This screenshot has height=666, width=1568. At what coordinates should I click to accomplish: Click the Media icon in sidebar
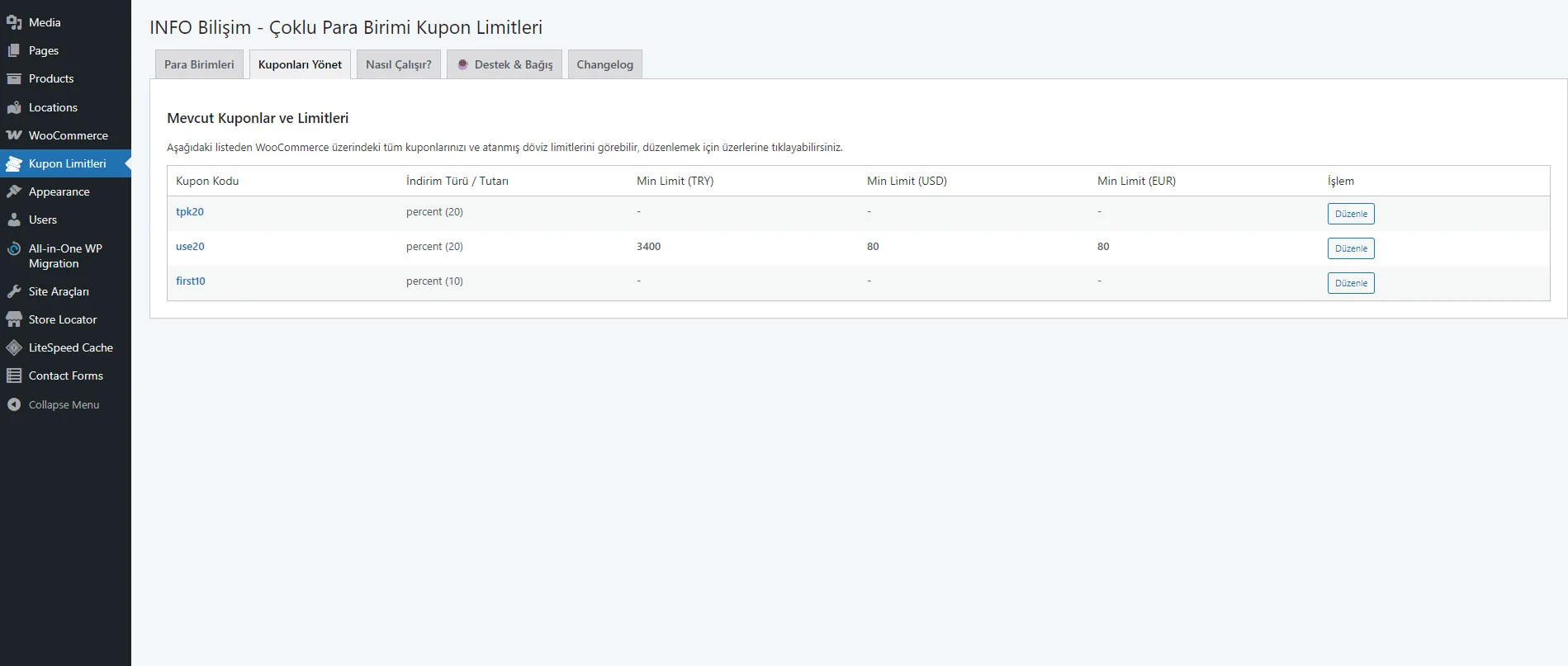tap(14, 22)
